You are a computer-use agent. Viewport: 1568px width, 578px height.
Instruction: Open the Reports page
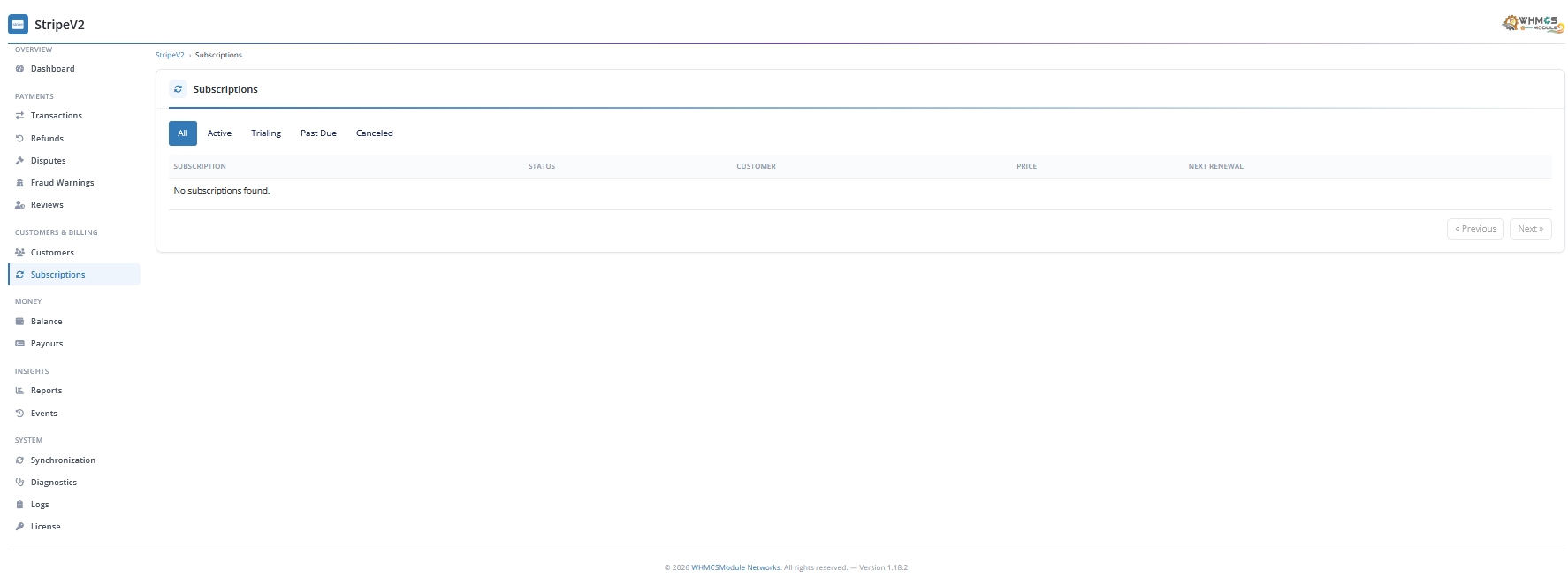tap(74, 391)
